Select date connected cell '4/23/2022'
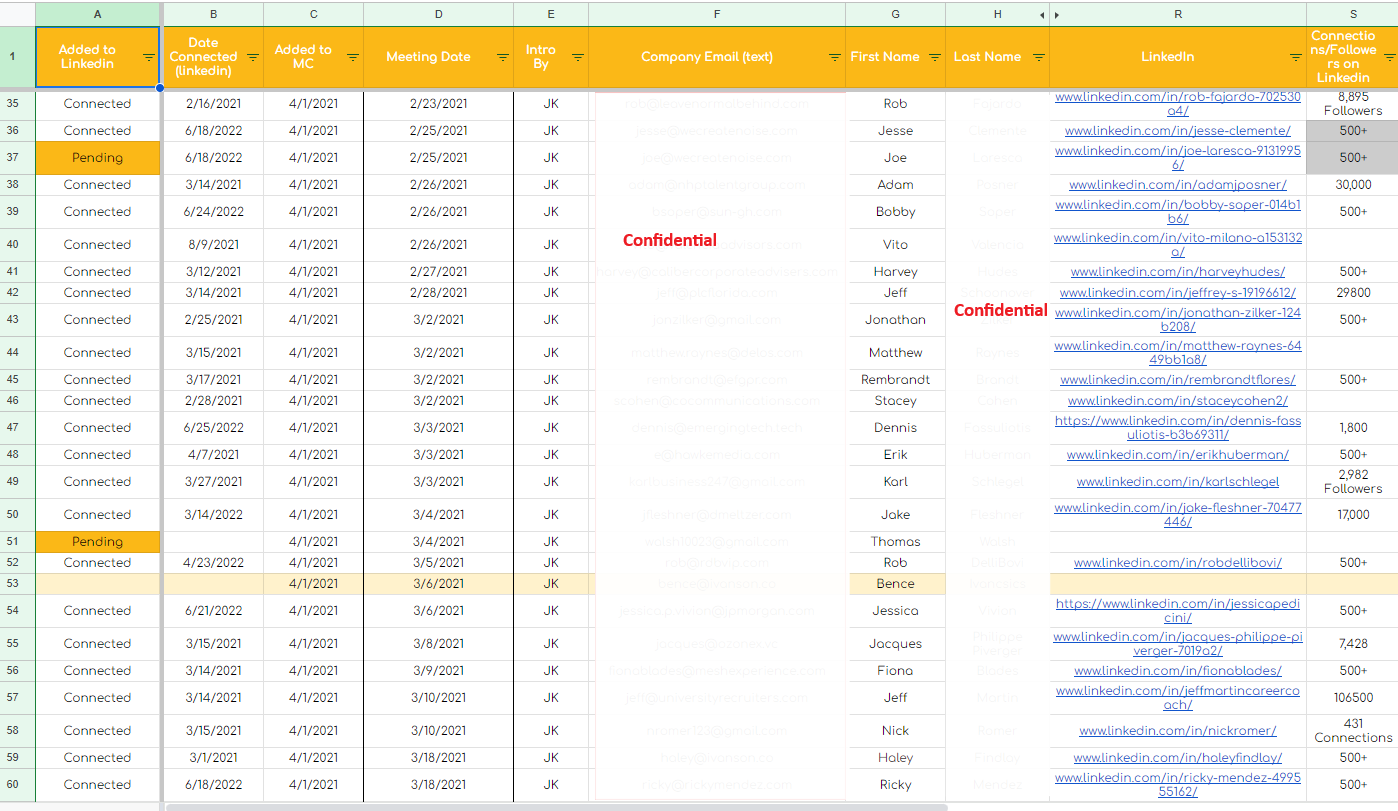The image size is (1398, 811). [x=214, y=563]
